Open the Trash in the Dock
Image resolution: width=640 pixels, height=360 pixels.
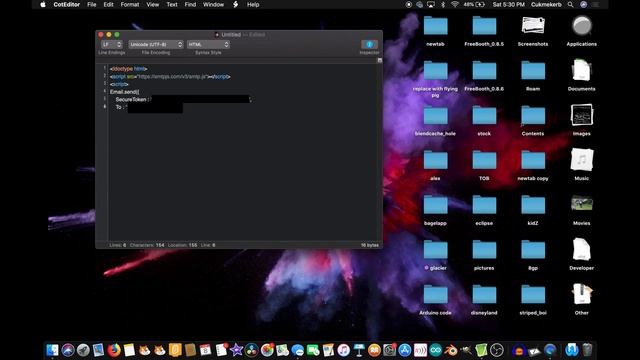point(587,350)
